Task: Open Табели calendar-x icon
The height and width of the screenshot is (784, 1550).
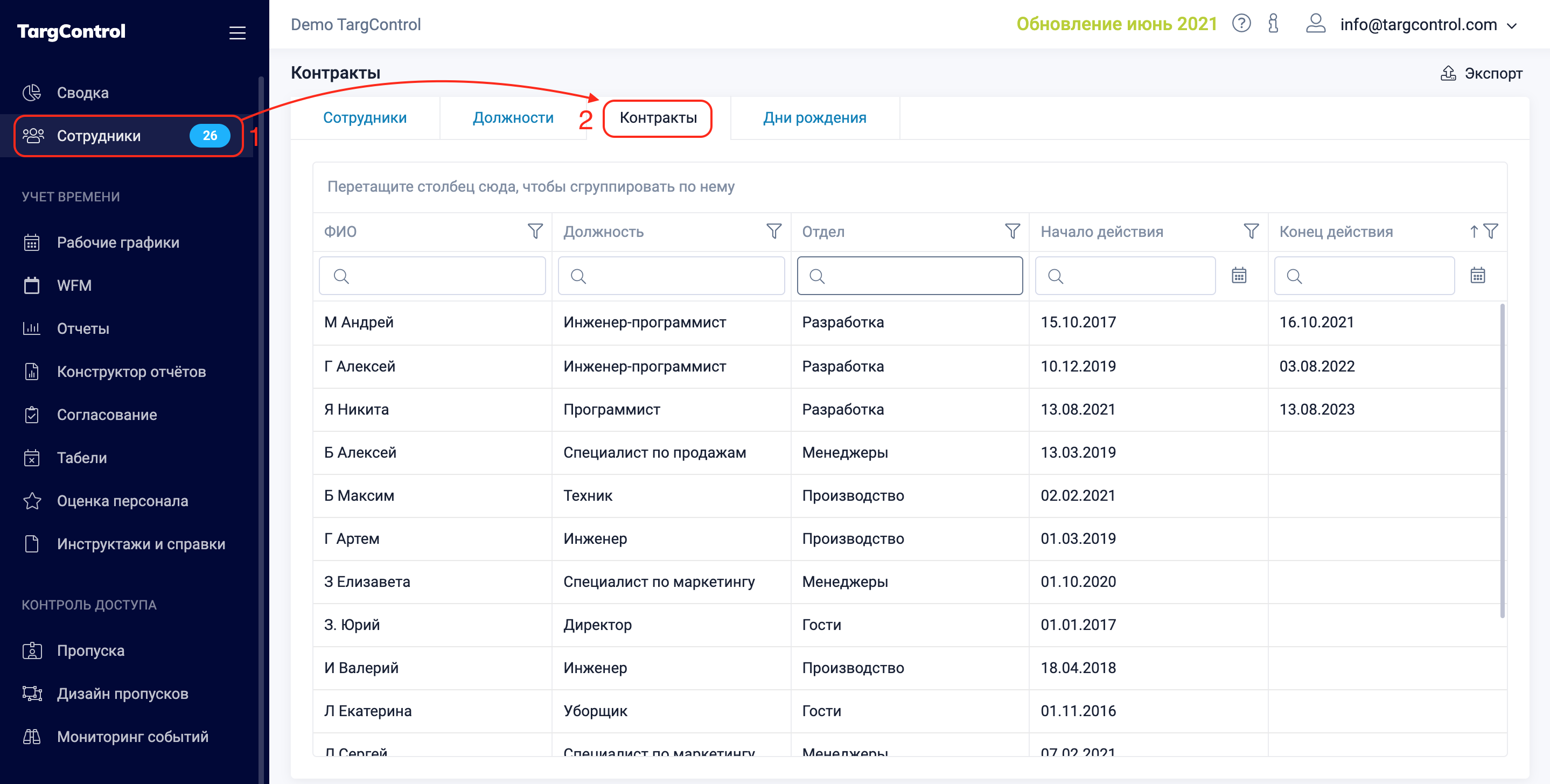Action: pyautogui.click(x=32, y=458)
